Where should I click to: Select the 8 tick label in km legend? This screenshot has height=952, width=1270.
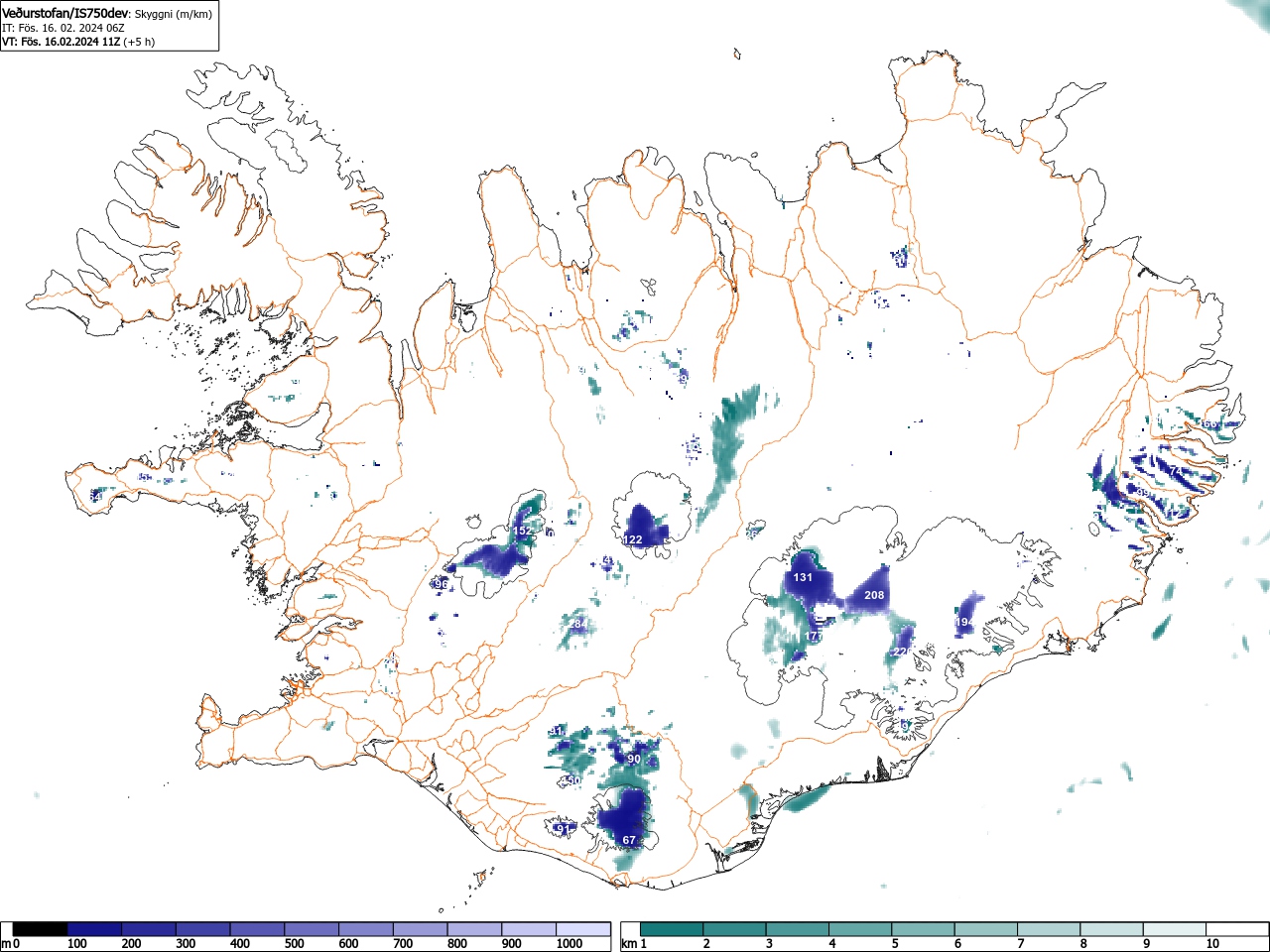[x=1082, y=944]
